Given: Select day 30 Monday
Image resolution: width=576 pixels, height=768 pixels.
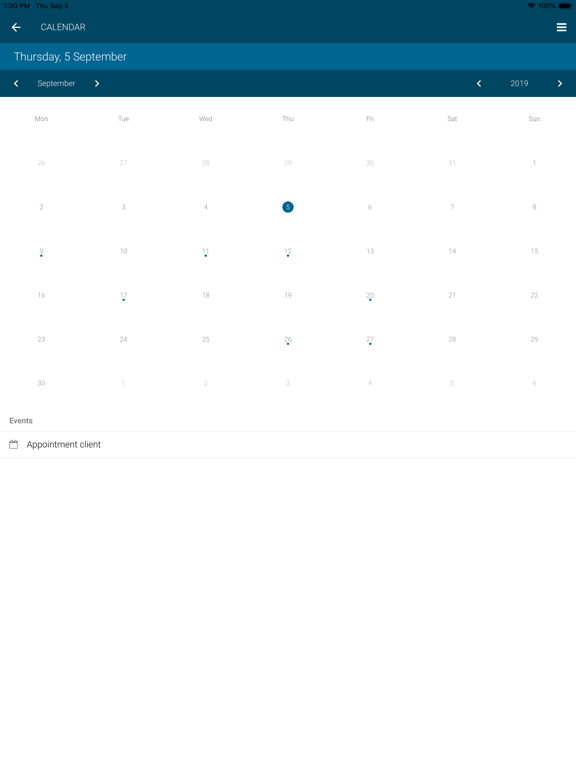Looking at the screenshot, I should [x=41, y=384].
